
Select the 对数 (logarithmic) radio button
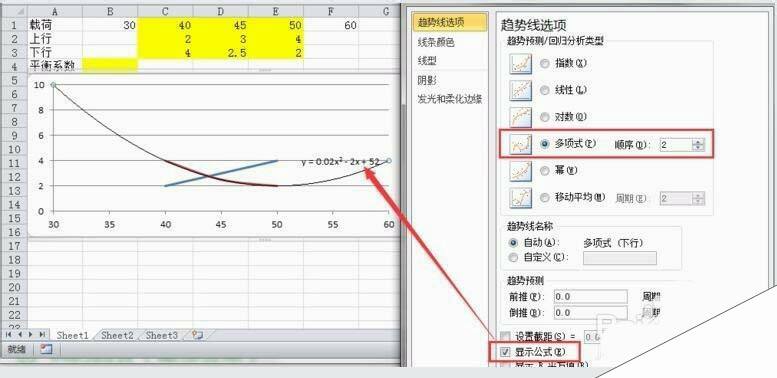pos(545,117)
